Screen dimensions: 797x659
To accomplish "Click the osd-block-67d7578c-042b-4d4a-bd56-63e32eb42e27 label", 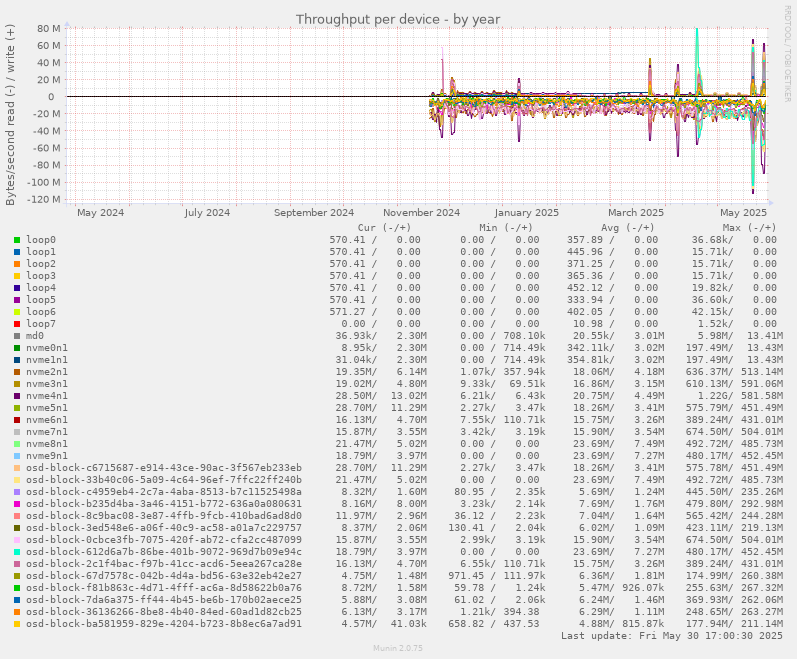I will tap(164, 576).
